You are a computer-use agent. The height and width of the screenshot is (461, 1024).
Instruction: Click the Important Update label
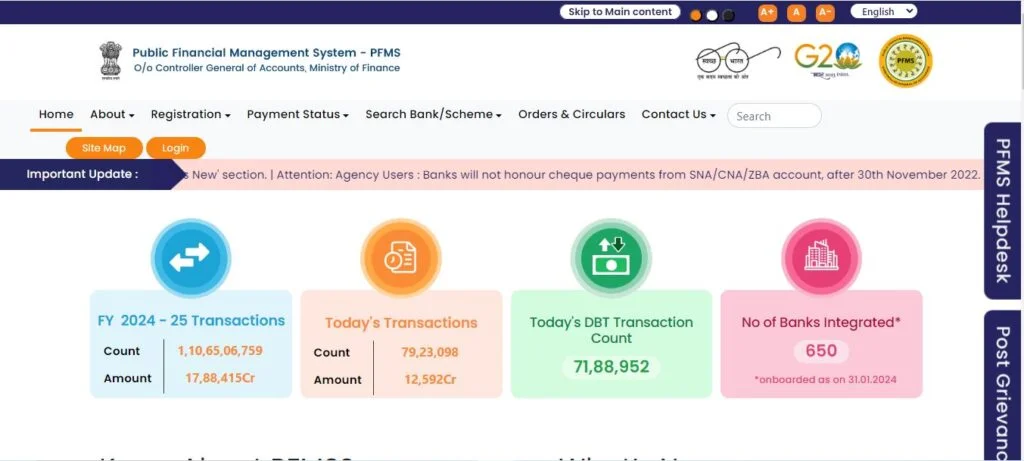pyautogui.click(x=82, y=174)
